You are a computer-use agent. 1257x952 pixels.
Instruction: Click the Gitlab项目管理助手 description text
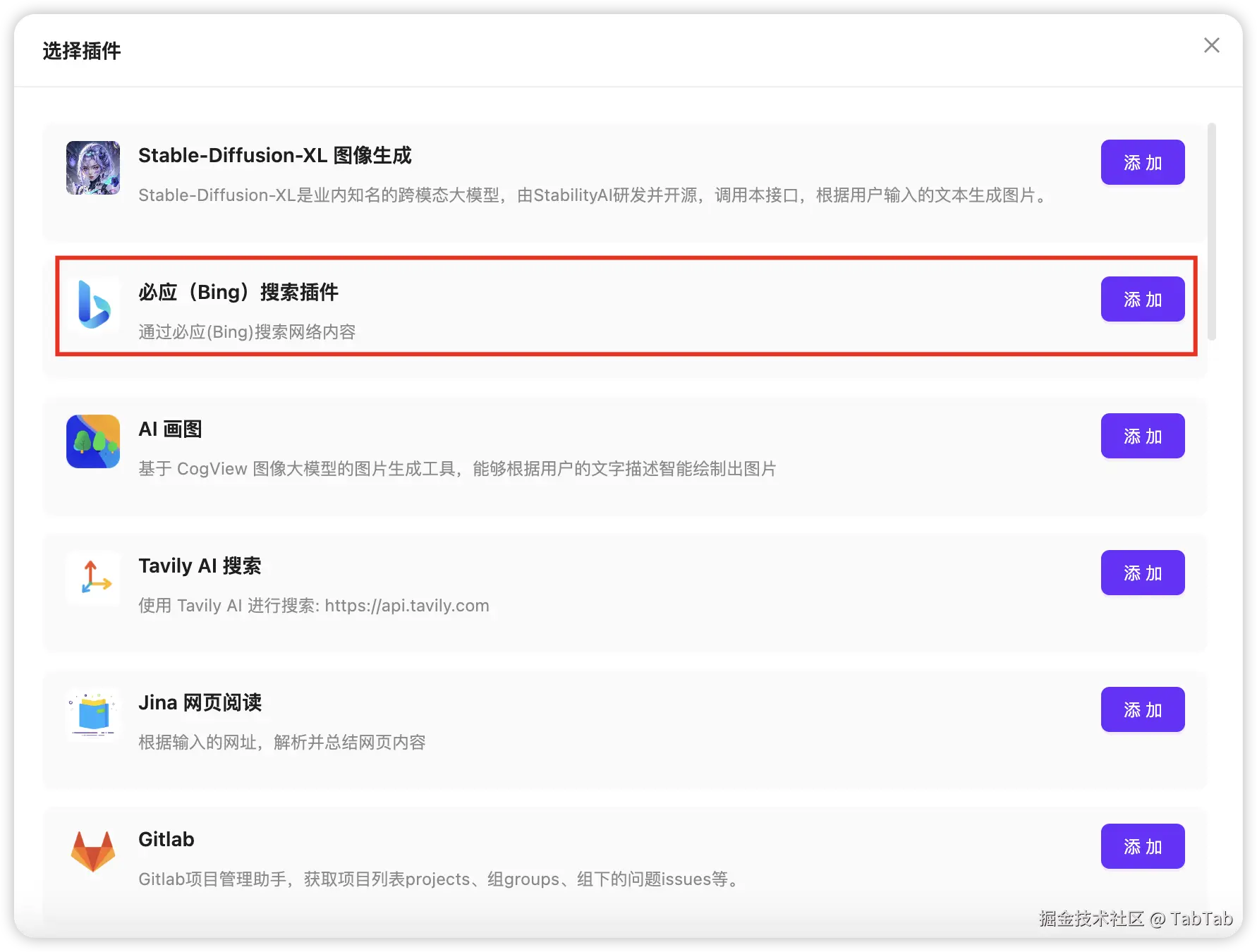tap(440, 879)
